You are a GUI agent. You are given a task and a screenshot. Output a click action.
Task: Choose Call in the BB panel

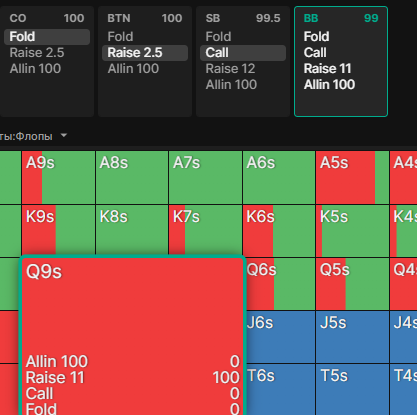pyautogui.click(x=315, y=53)
